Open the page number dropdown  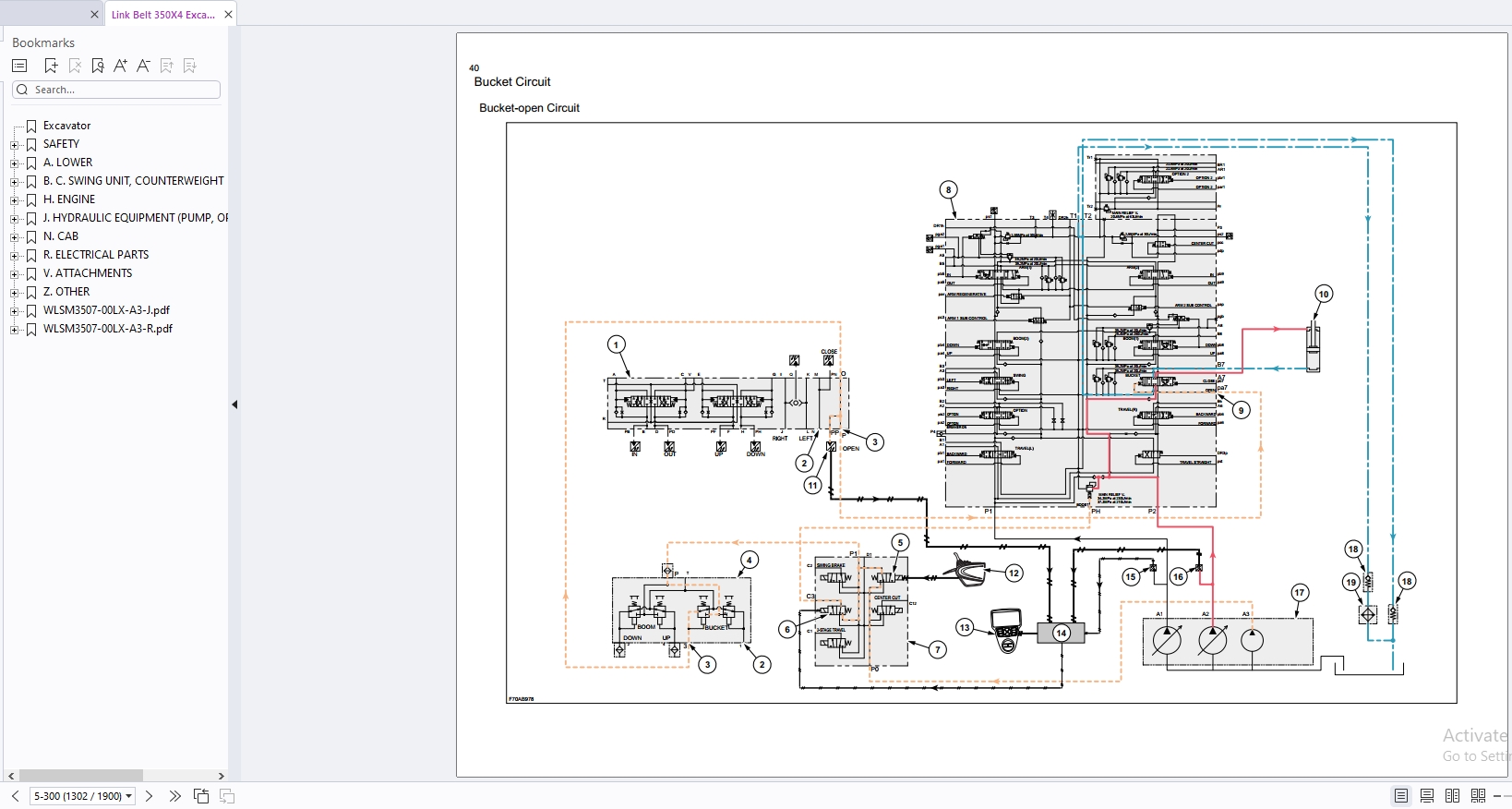click(x=129, y=796)
